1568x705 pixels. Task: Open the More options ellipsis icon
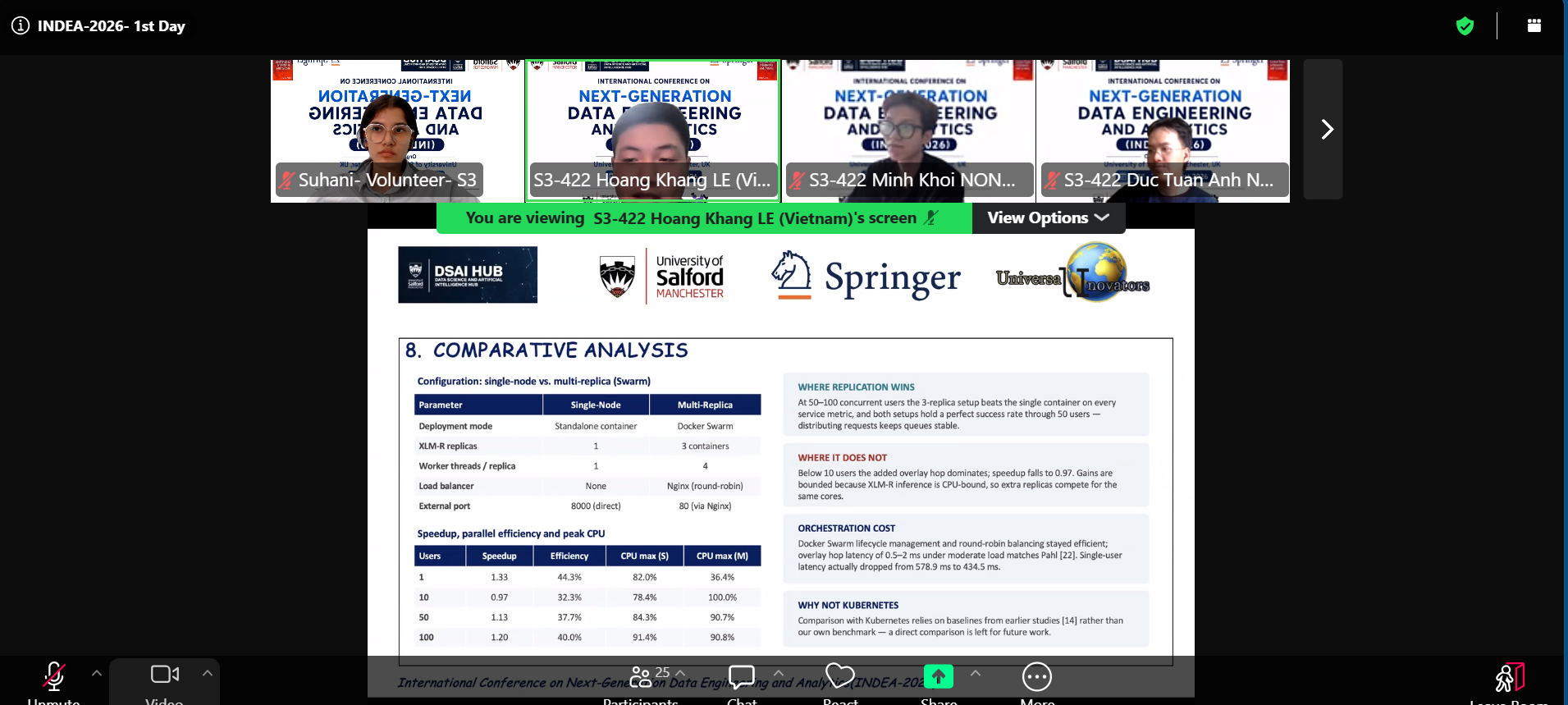(x=1037, y=677)
